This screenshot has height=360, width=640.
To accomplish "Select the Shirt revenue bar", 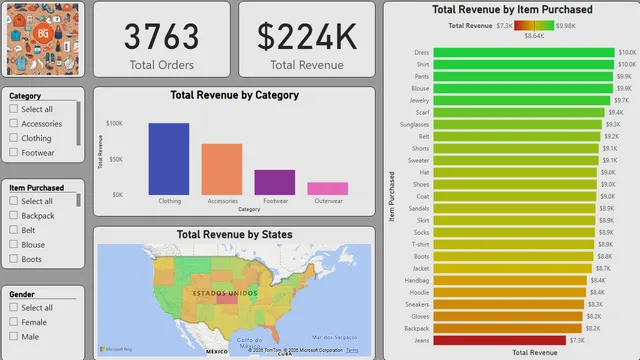I will pyautogui.click(x=524, y=64).
